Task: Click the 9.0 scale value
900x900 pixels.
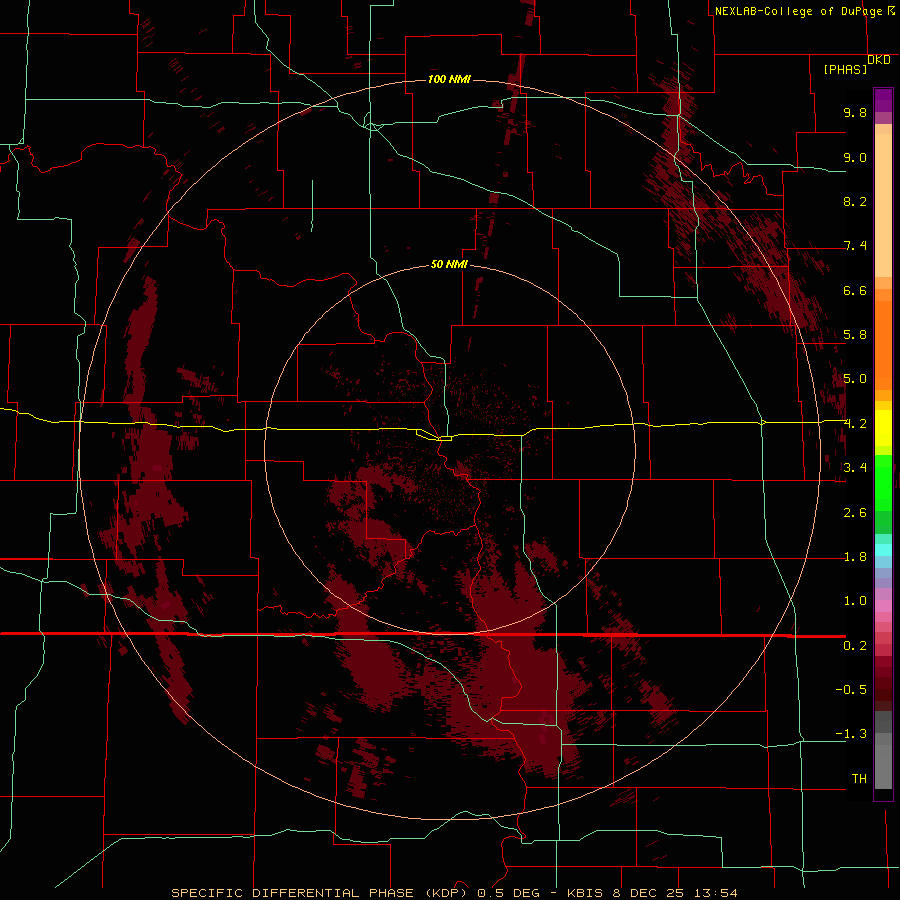Action: pos(855,157)
